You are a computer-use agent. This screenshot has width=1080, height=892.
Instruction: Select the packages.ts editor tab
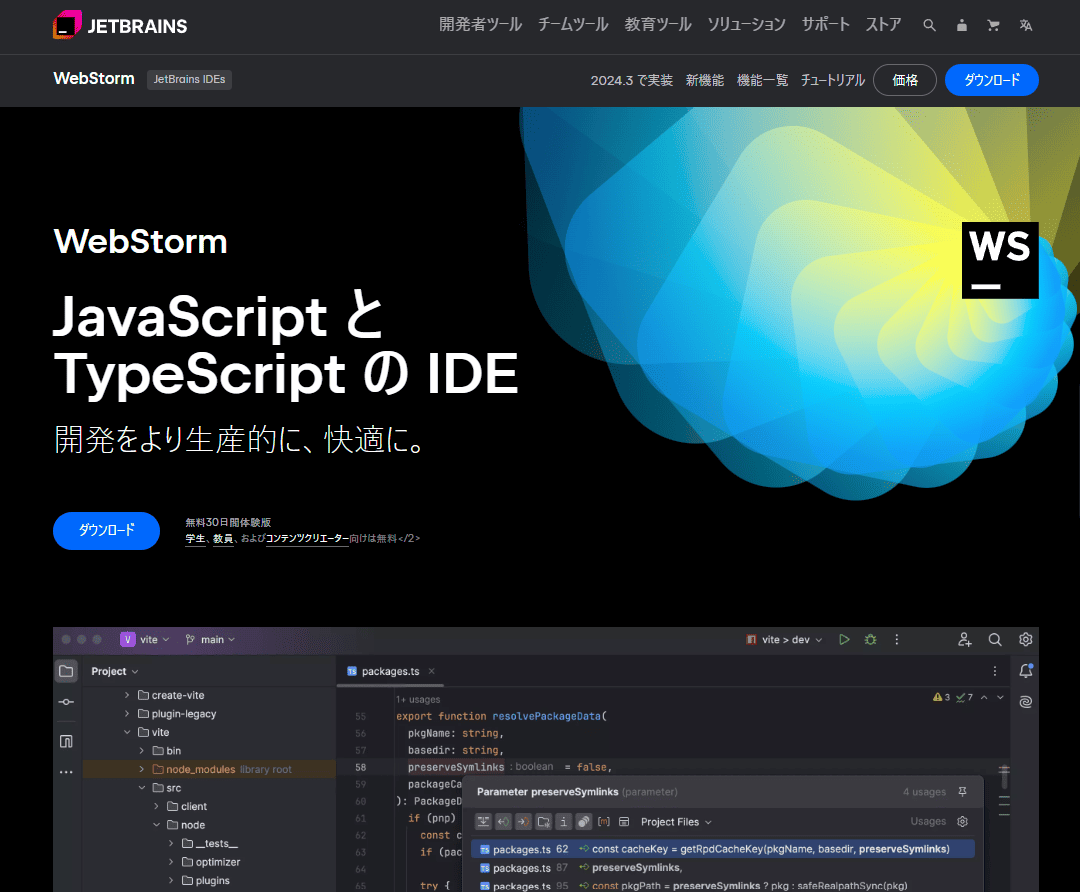pos(390,671)
